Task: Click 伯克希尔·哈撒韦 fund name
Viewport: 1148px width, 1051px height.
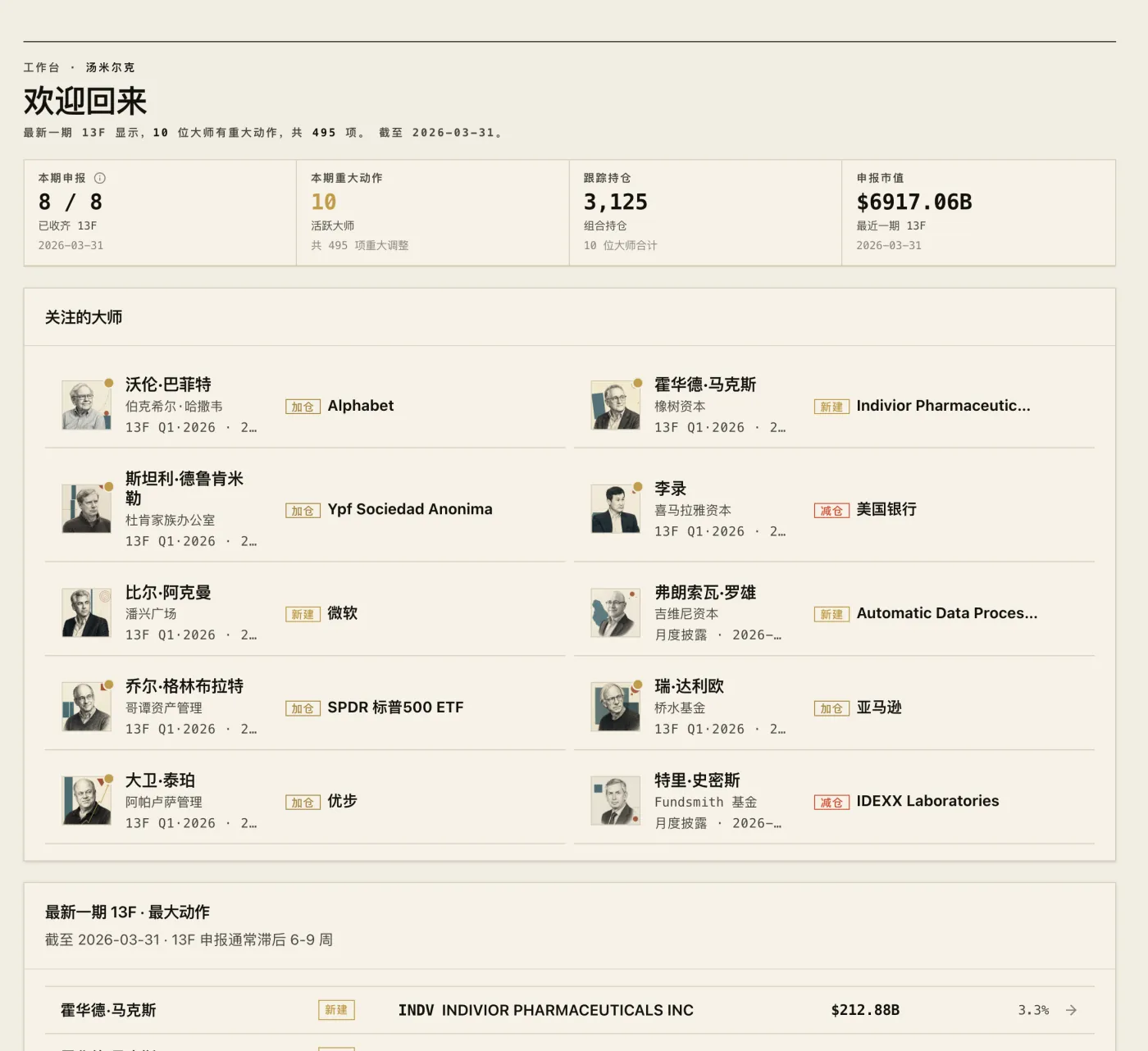Action: point(174,407)
